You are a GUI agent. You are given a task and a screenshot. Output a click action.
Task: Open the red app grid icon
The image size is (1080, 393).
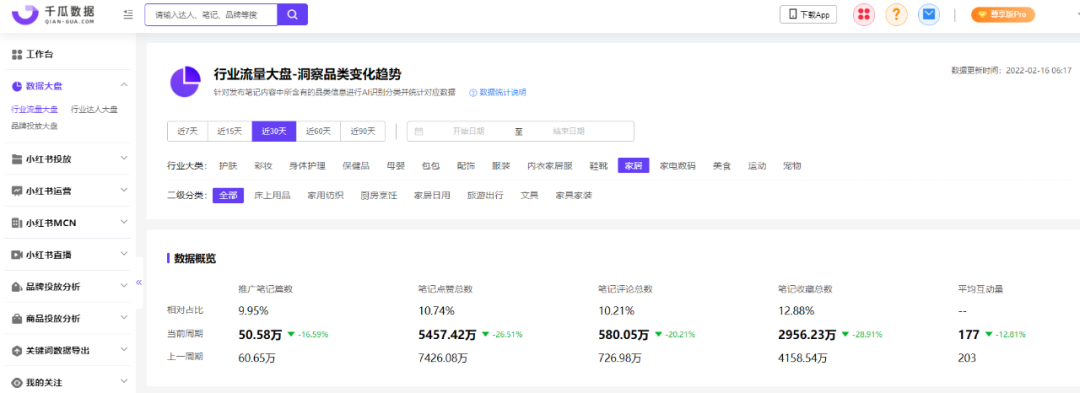[x=864, y=14]
